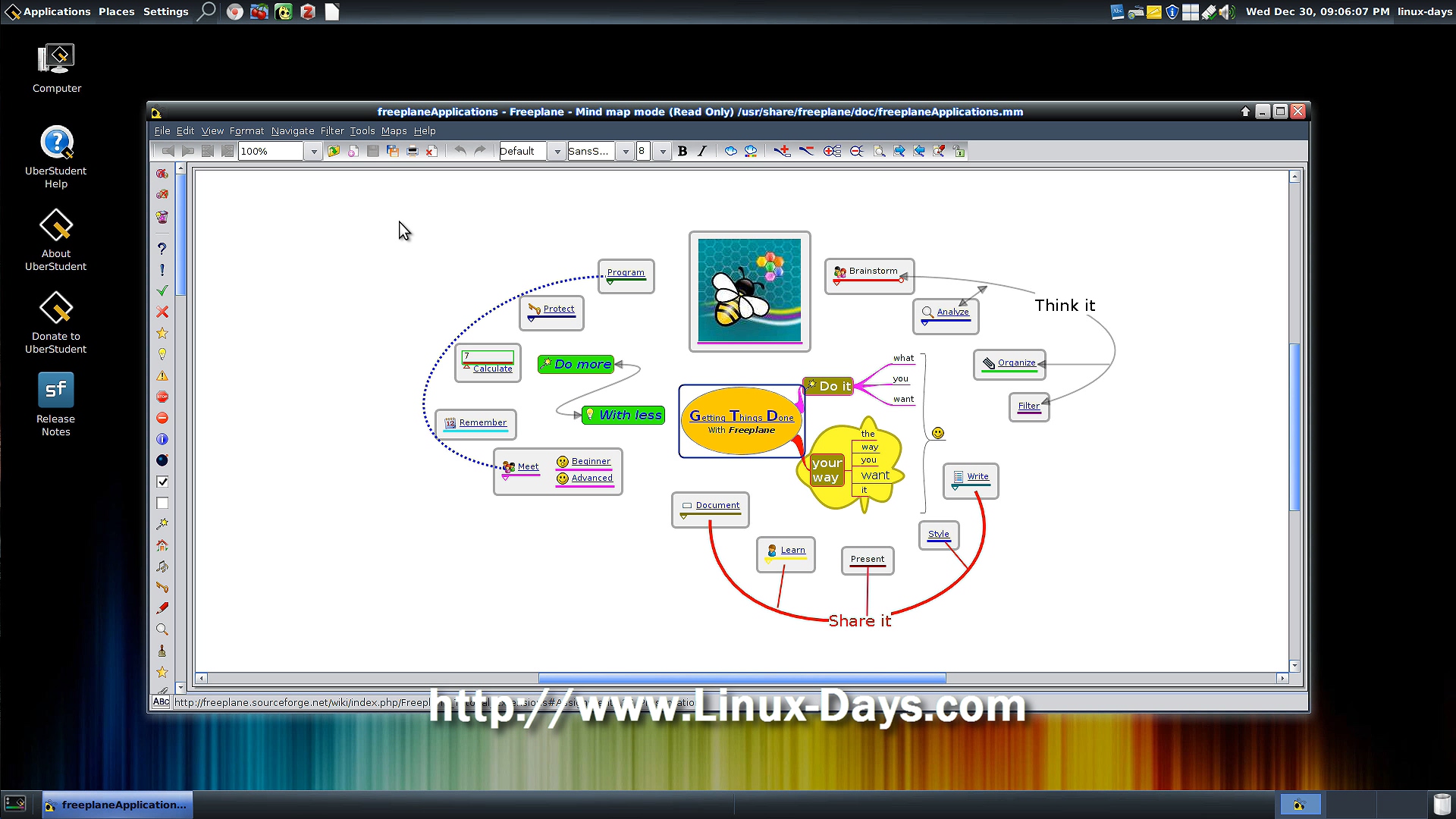The height and width of the screenshot is (819, 1456).
Task: Add the exclamation mark icon to node
Action: (162, 270)
